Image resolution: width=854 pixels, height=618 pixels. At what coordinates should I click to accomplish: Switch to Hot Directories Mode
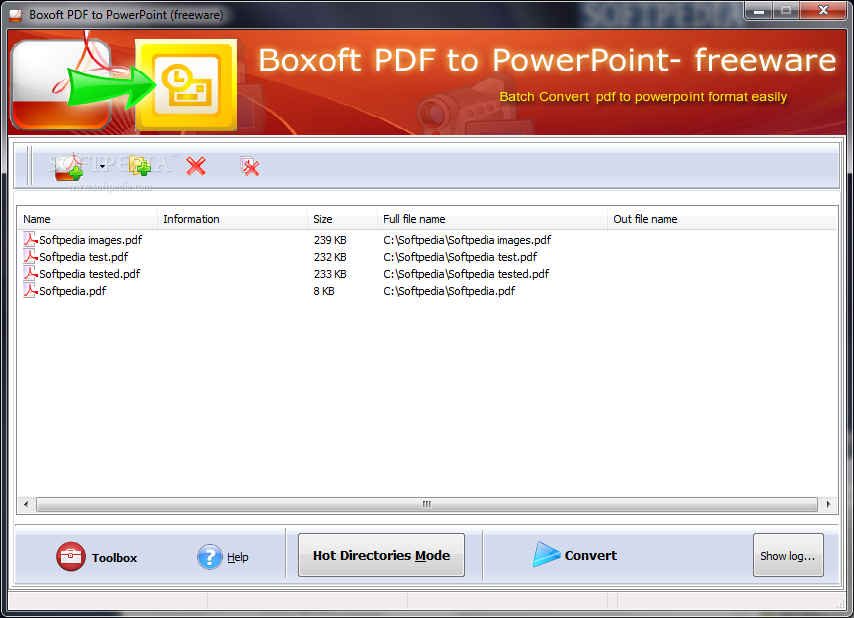[381, 555]
